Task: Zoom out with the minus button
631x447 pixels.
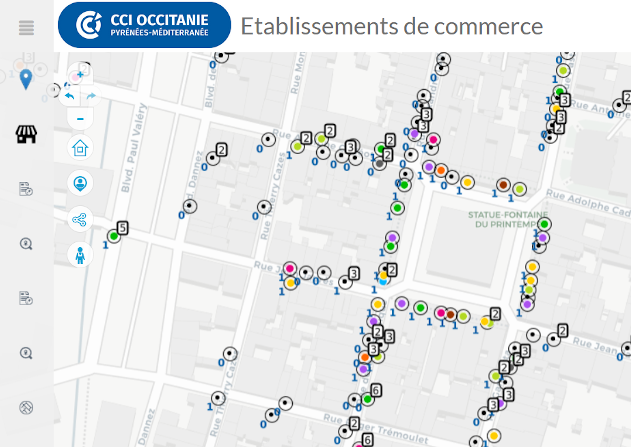Action: 80,118
